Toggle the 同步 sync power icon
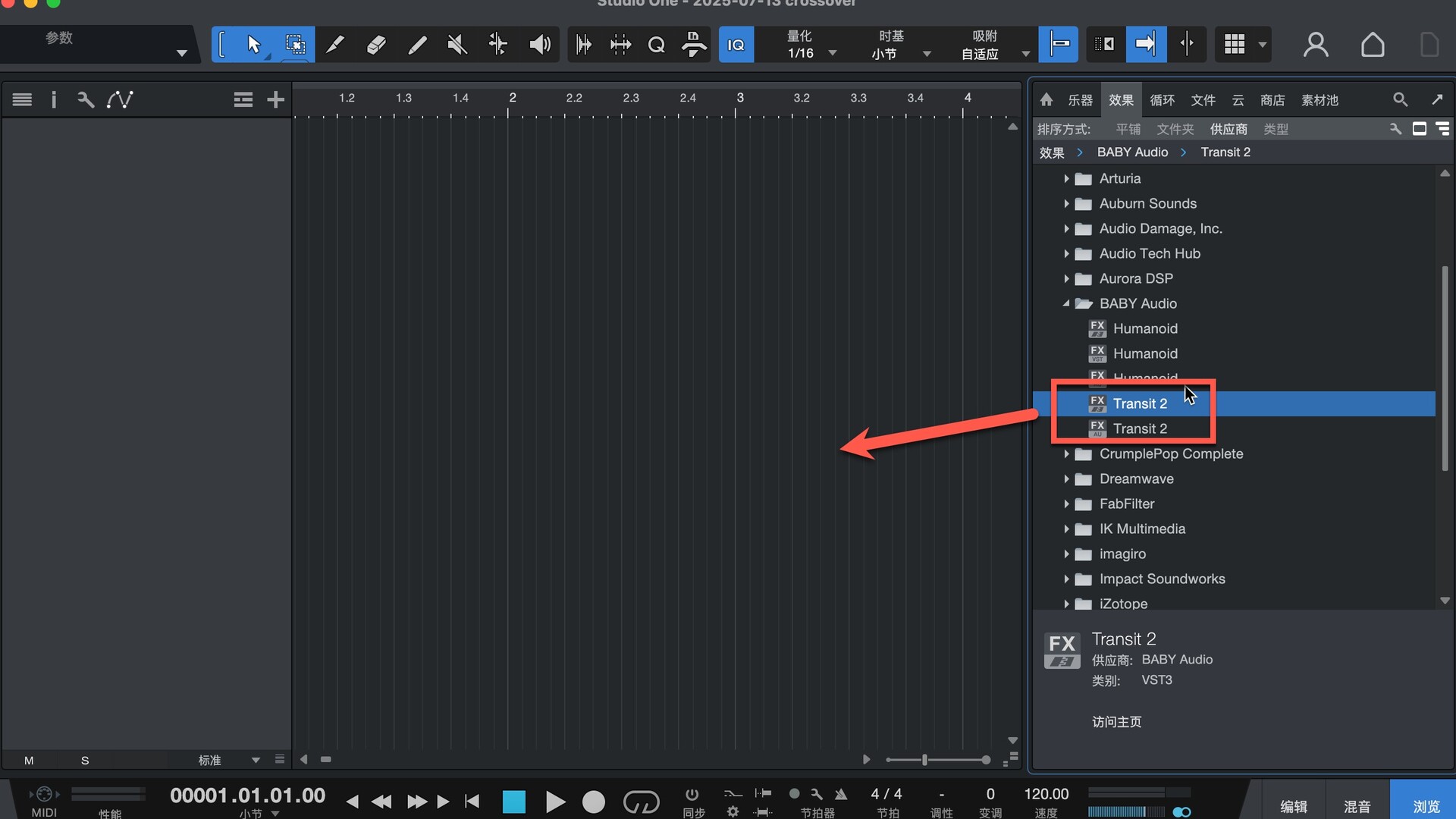1456x819 pixels. [692, 795]
